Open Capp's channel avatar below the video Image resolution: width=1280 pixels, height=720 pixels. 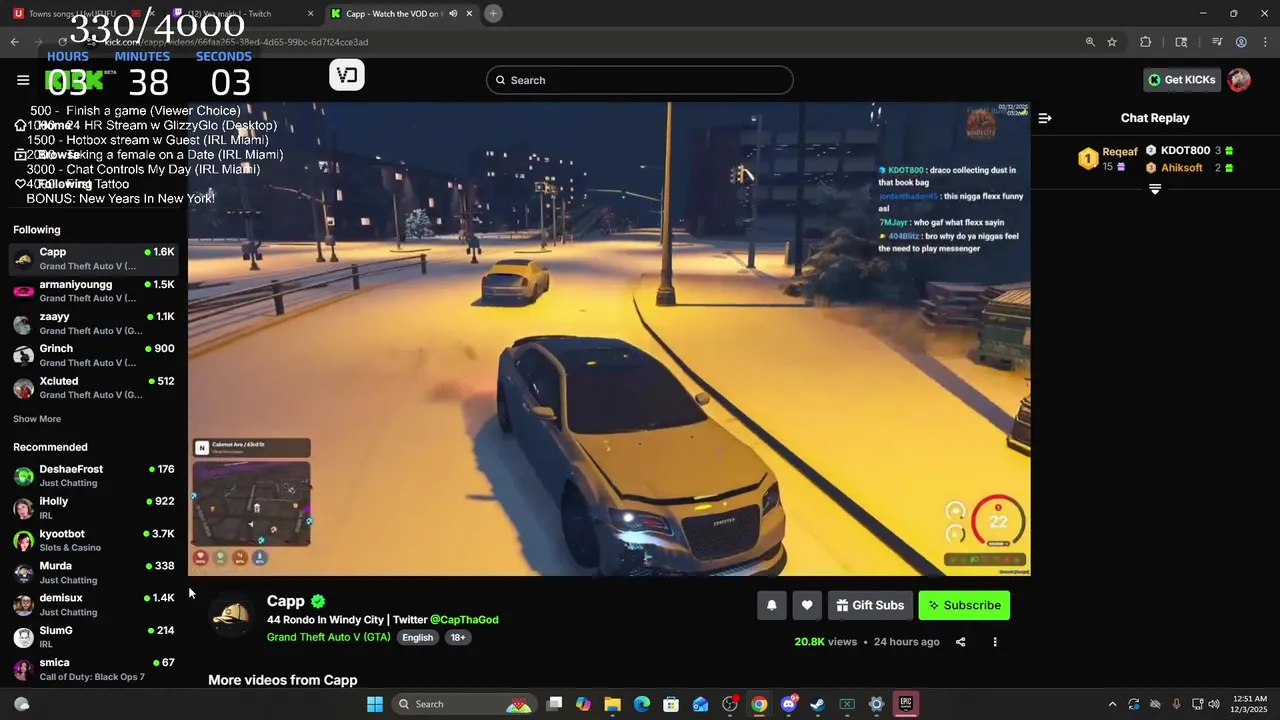click(232, 615)
